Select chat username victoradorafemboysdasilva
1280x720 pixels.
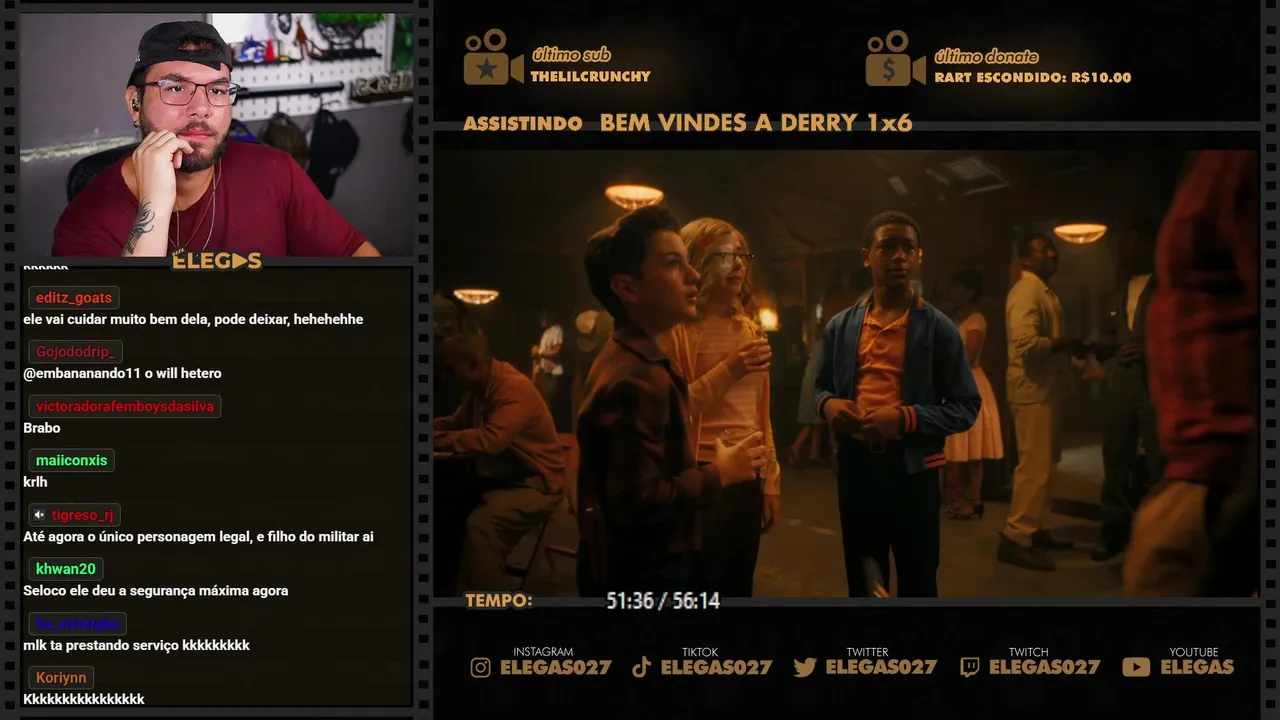pyautogui.click(x=125, y=406)
